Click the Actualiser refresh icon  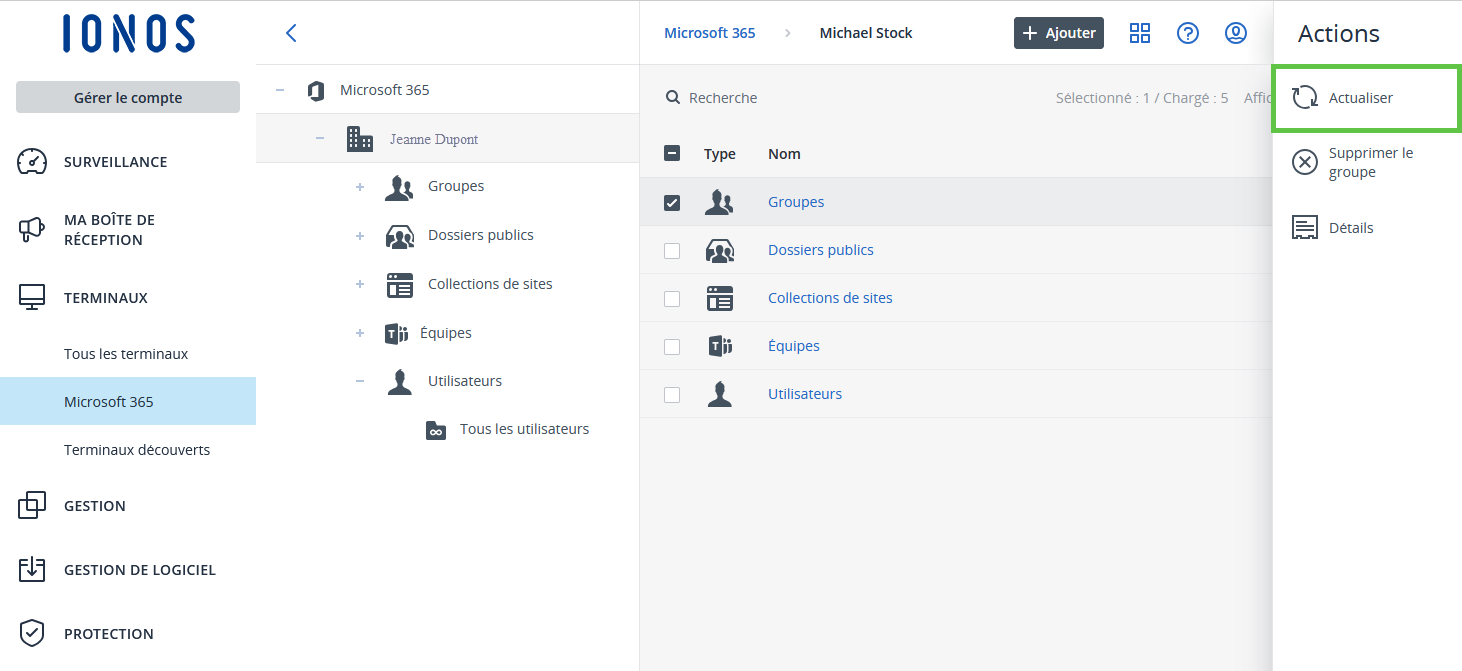tap(1305, 98)
